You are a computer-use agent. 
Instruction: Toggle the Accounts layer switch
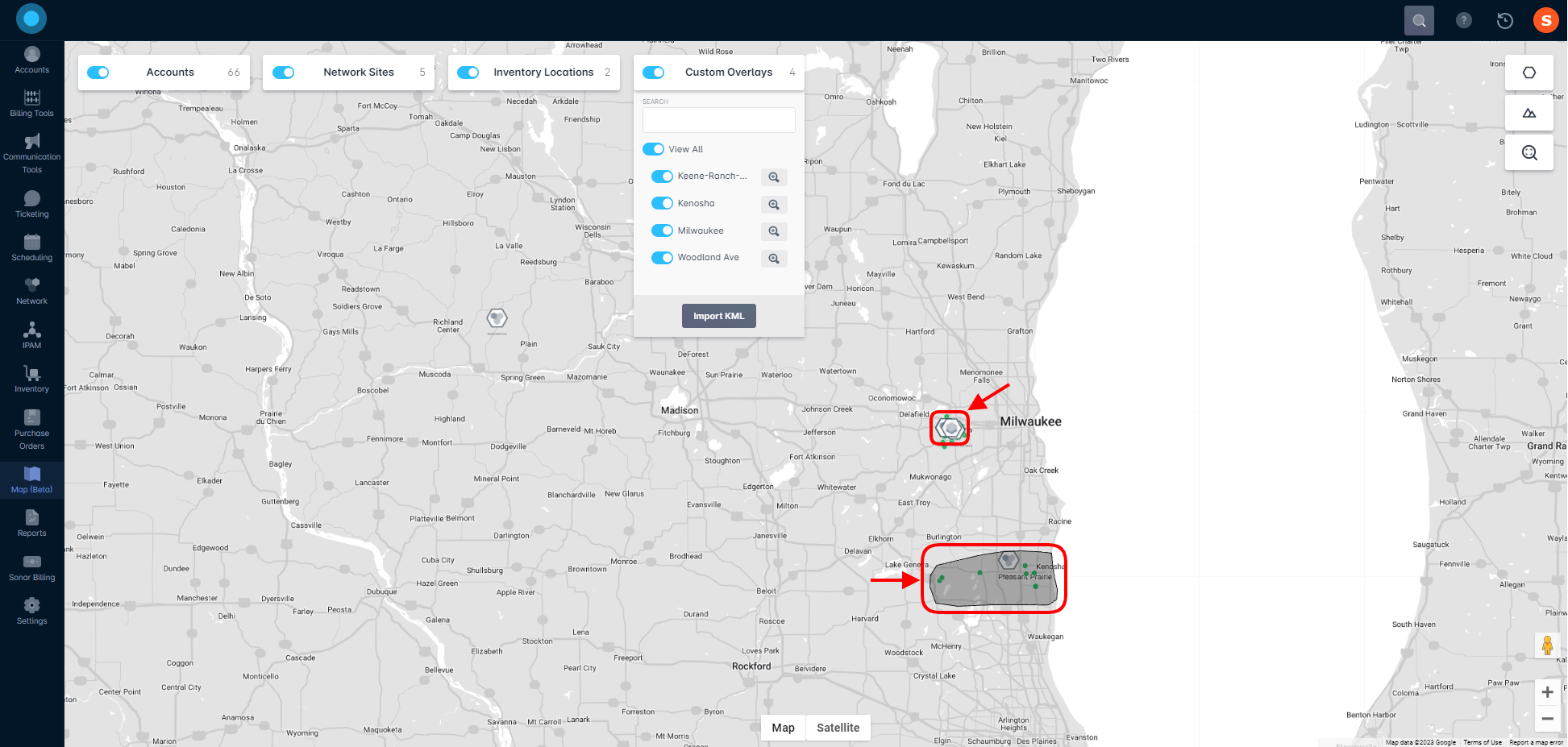(98, 73)
